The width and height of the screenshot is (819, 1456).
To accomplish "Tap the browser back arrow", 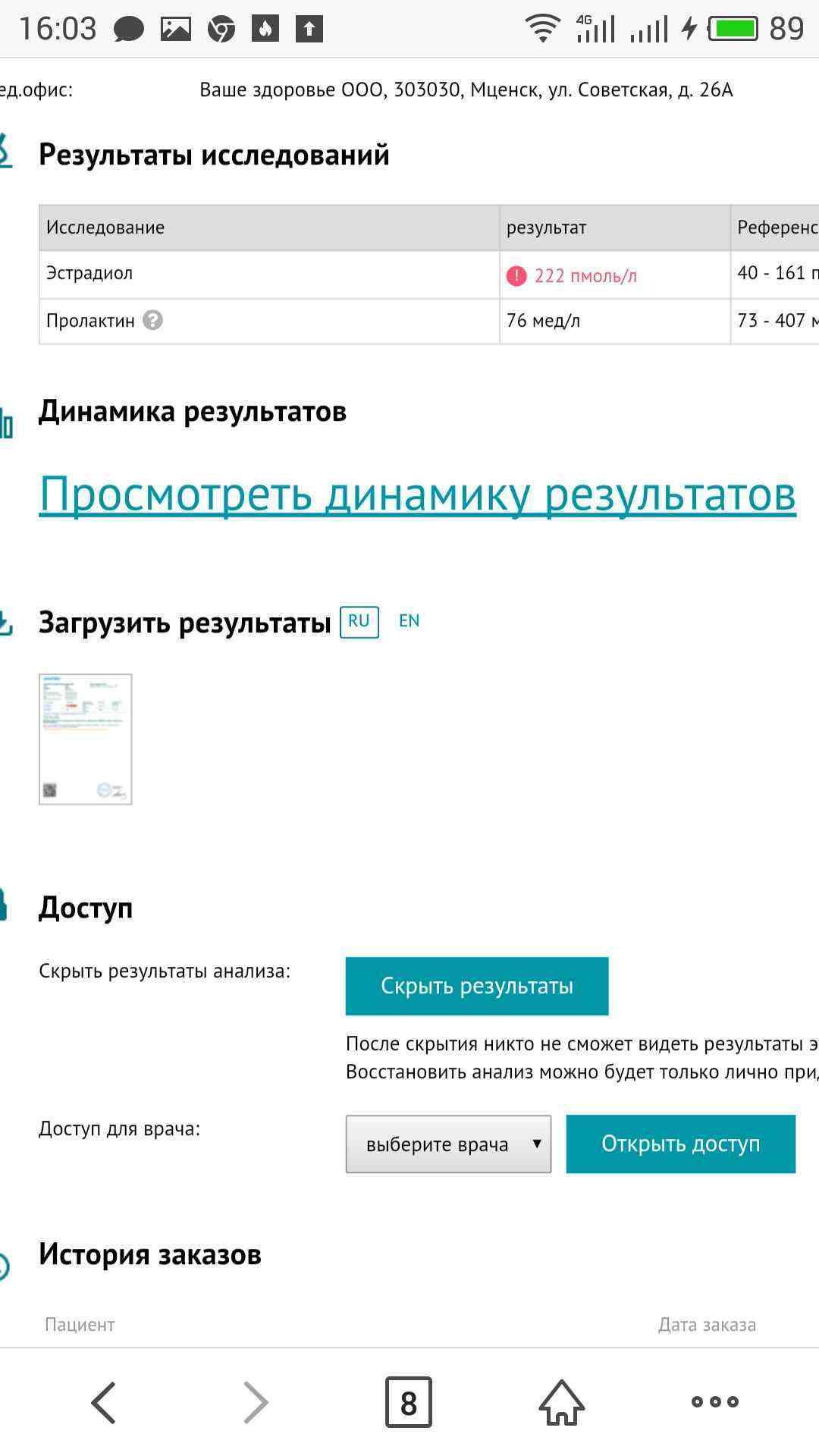I will point(103,1402).
